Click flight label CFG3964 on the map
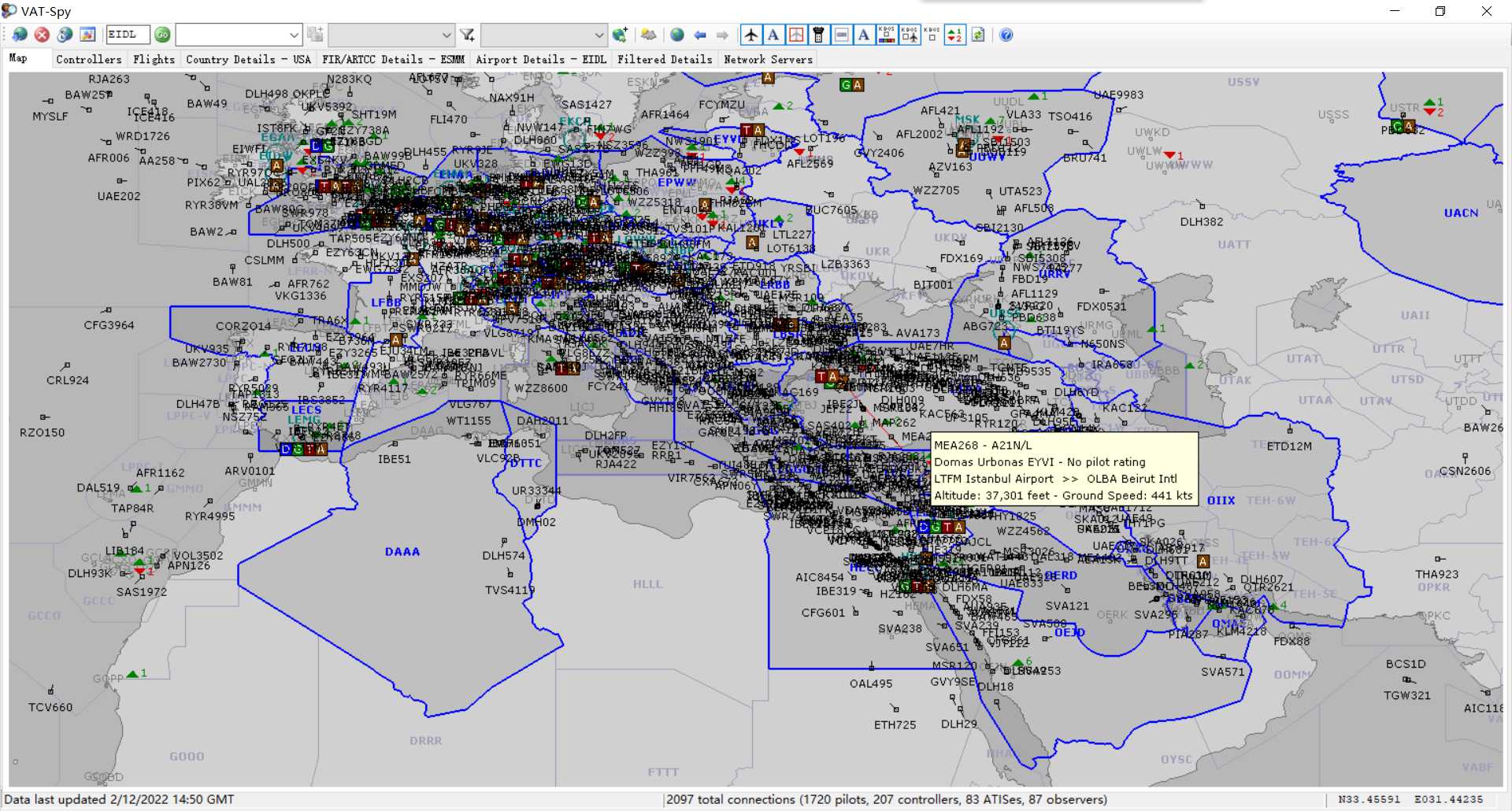The width and height of the screenshot is (1512, 811). coord(109,325)
